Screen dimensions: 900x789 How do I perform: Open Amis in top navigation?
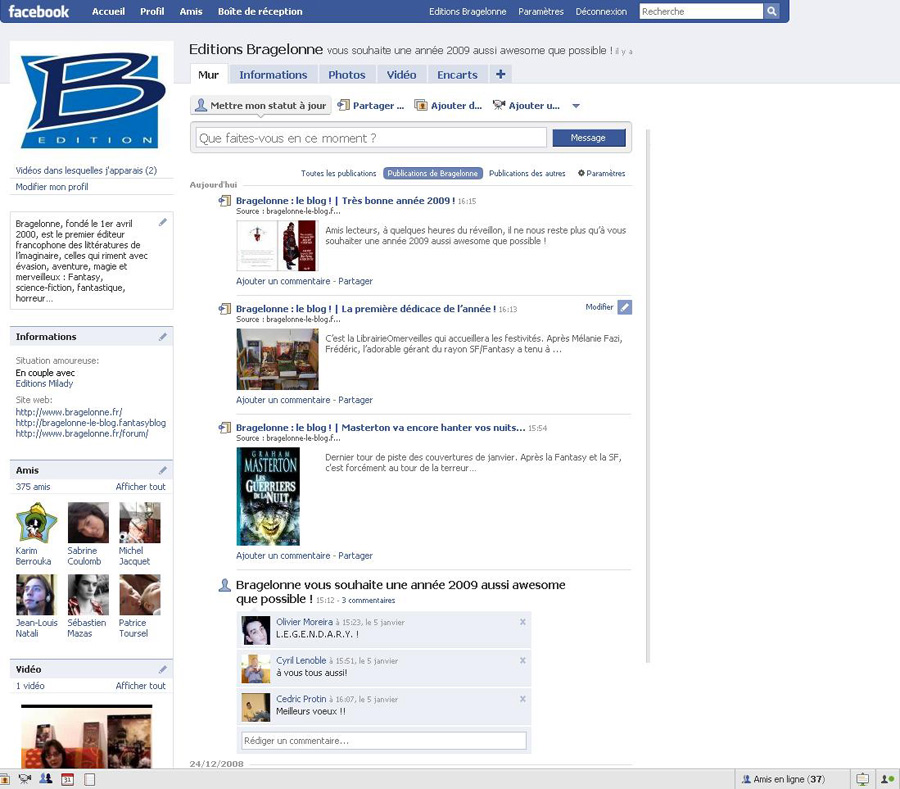pos(191,11)
